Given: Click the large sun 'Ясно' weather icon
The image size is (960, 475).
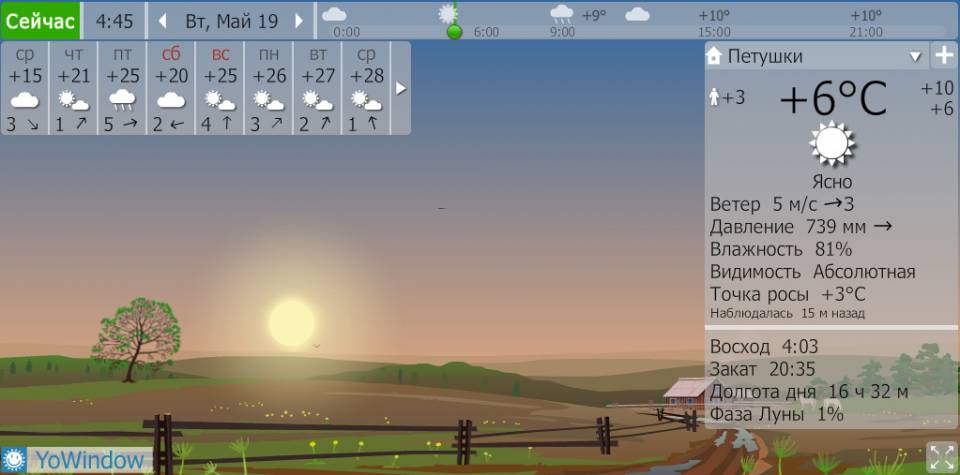Looking at the screenshot, I should point(832,145).
